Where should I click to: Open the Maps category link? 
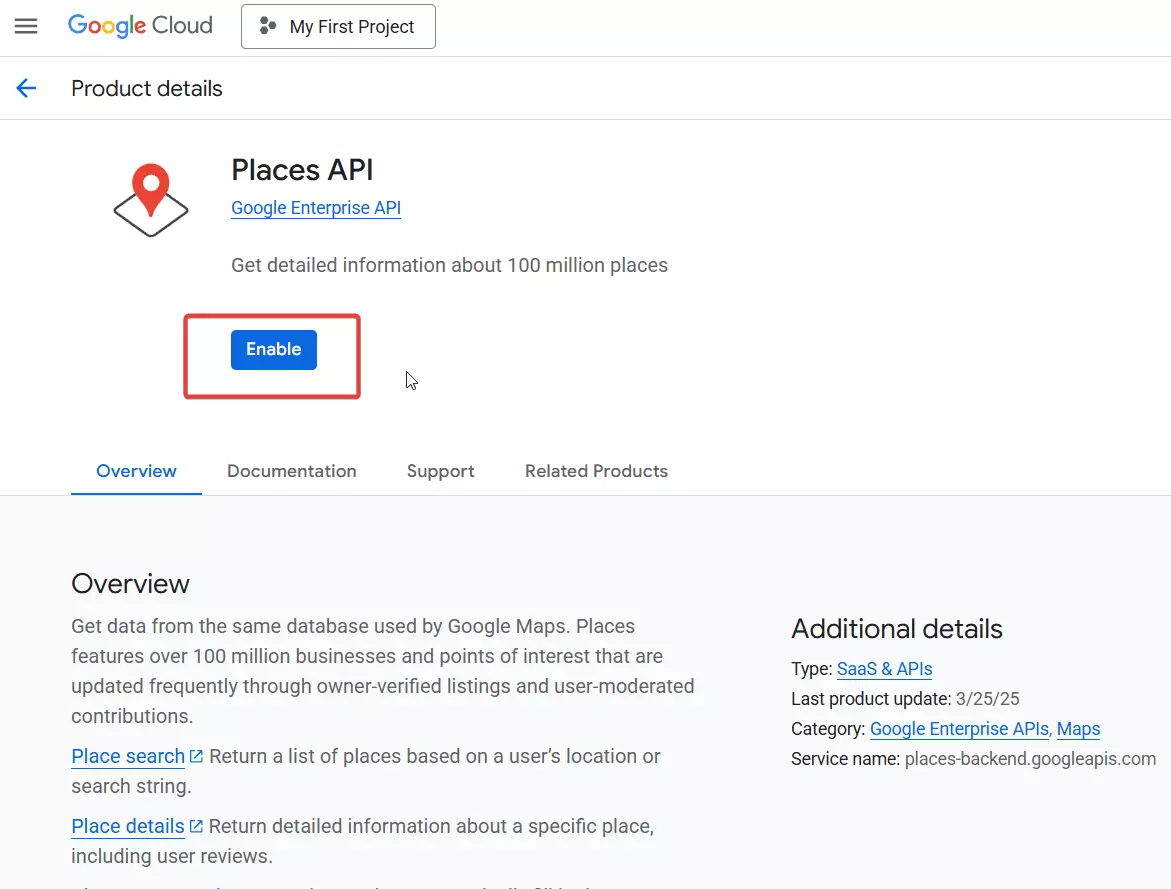pos(1078,729)
